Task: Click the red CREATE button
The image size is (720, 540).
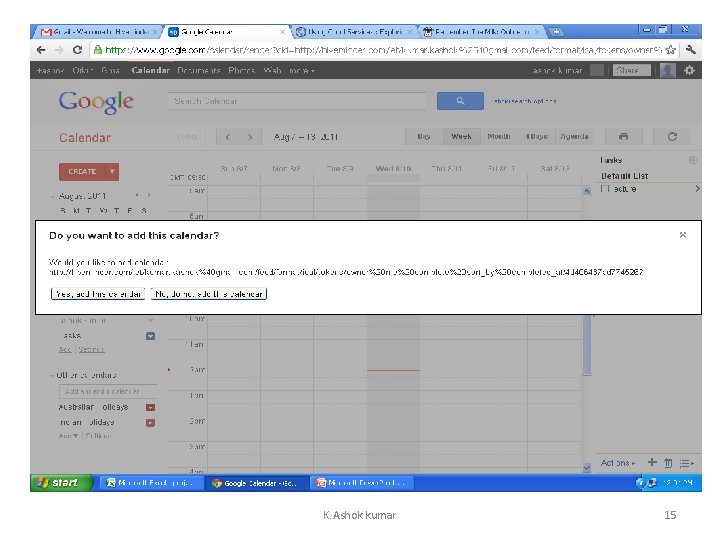Action: pos(83,171)
